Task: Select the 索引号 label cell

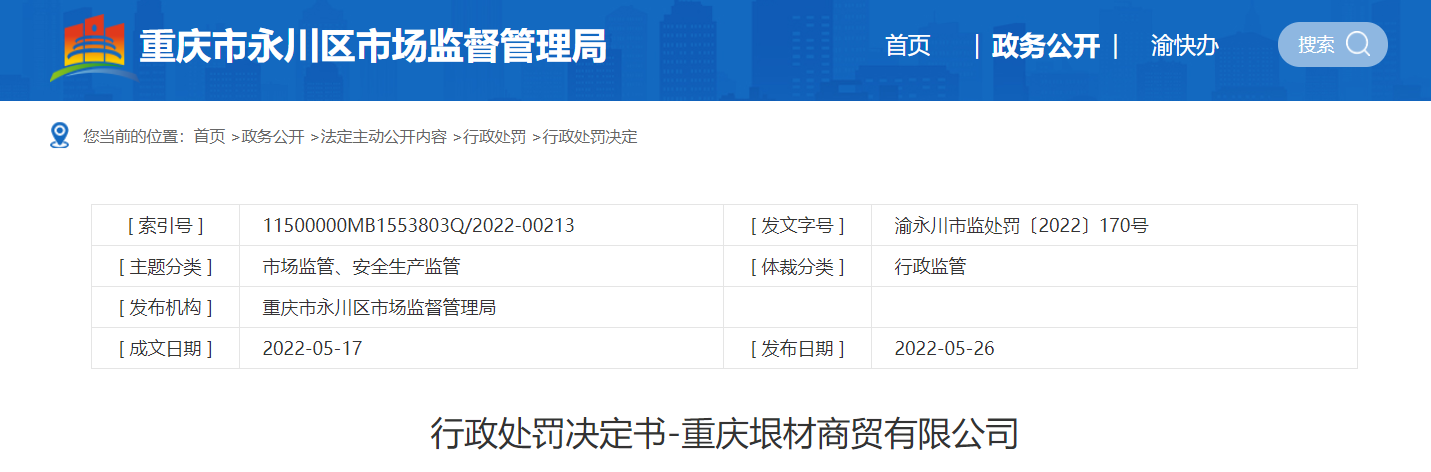Action: click(166, 226)
